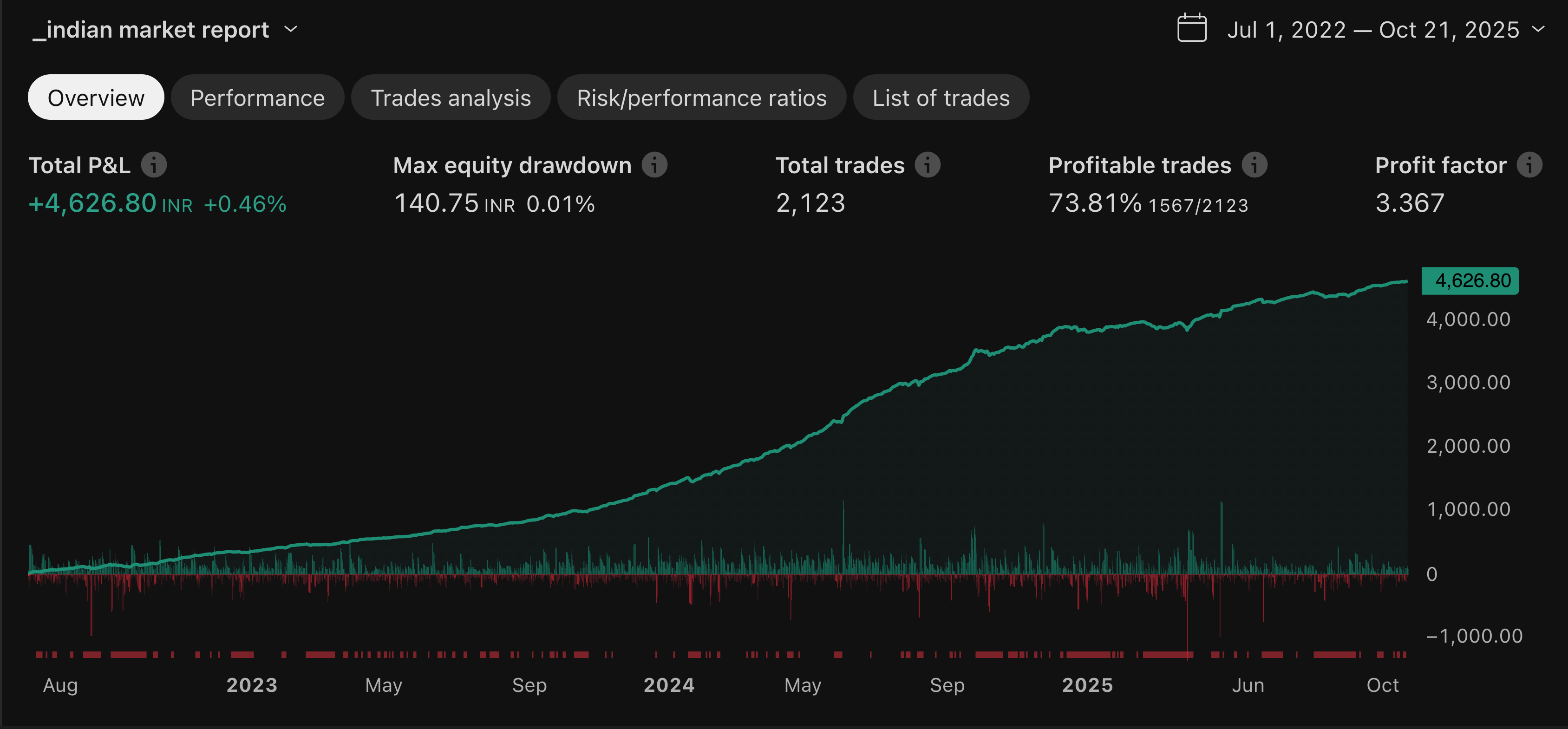1568x729 pixels.
Task: Expand the _indian market report dropdown chevron
Action: [x=291, y=29]
